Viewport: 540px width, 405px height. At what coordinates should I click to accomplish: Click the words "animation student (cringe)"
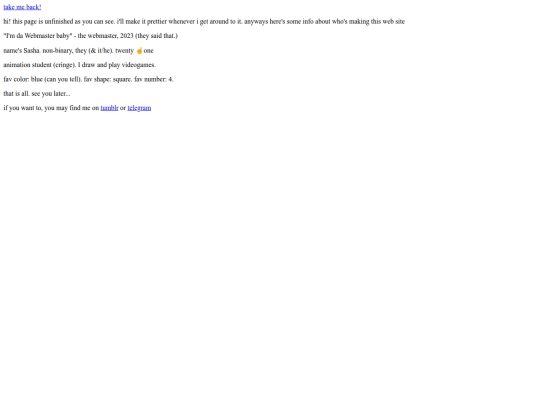click(39, 65)
